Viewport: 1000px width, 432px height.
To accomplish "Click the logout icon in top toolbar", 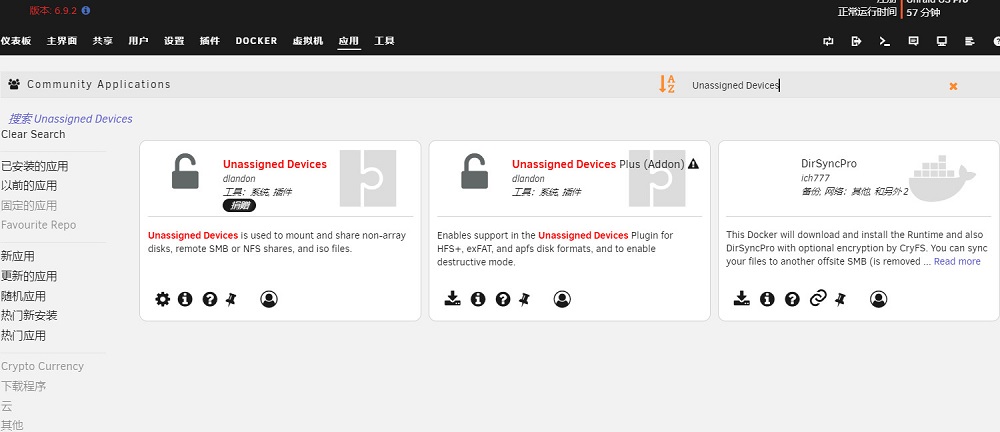I will point(857,41).
